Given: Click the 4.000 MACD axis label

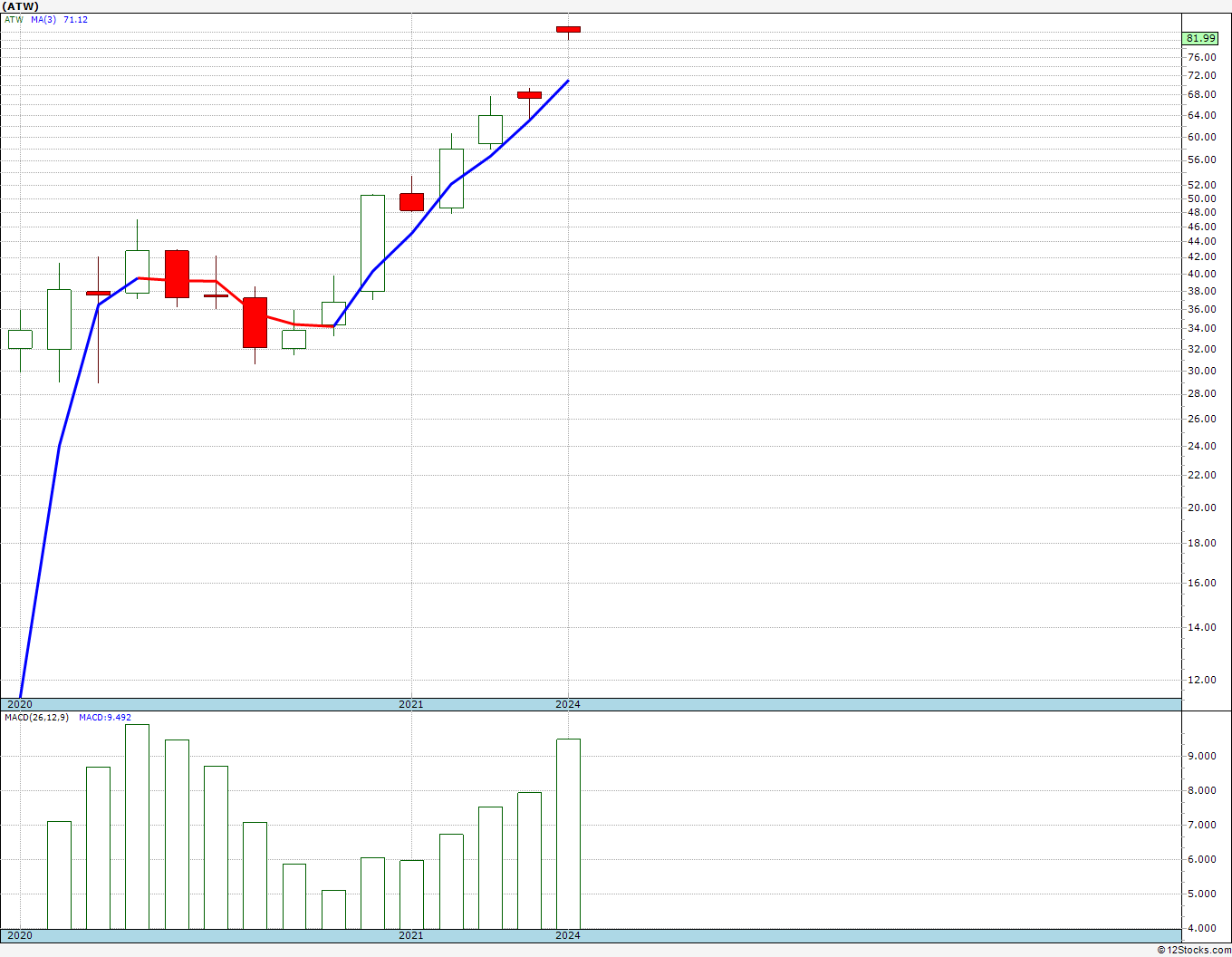Looking at the screenshot, I should [x=1202, y=928].
